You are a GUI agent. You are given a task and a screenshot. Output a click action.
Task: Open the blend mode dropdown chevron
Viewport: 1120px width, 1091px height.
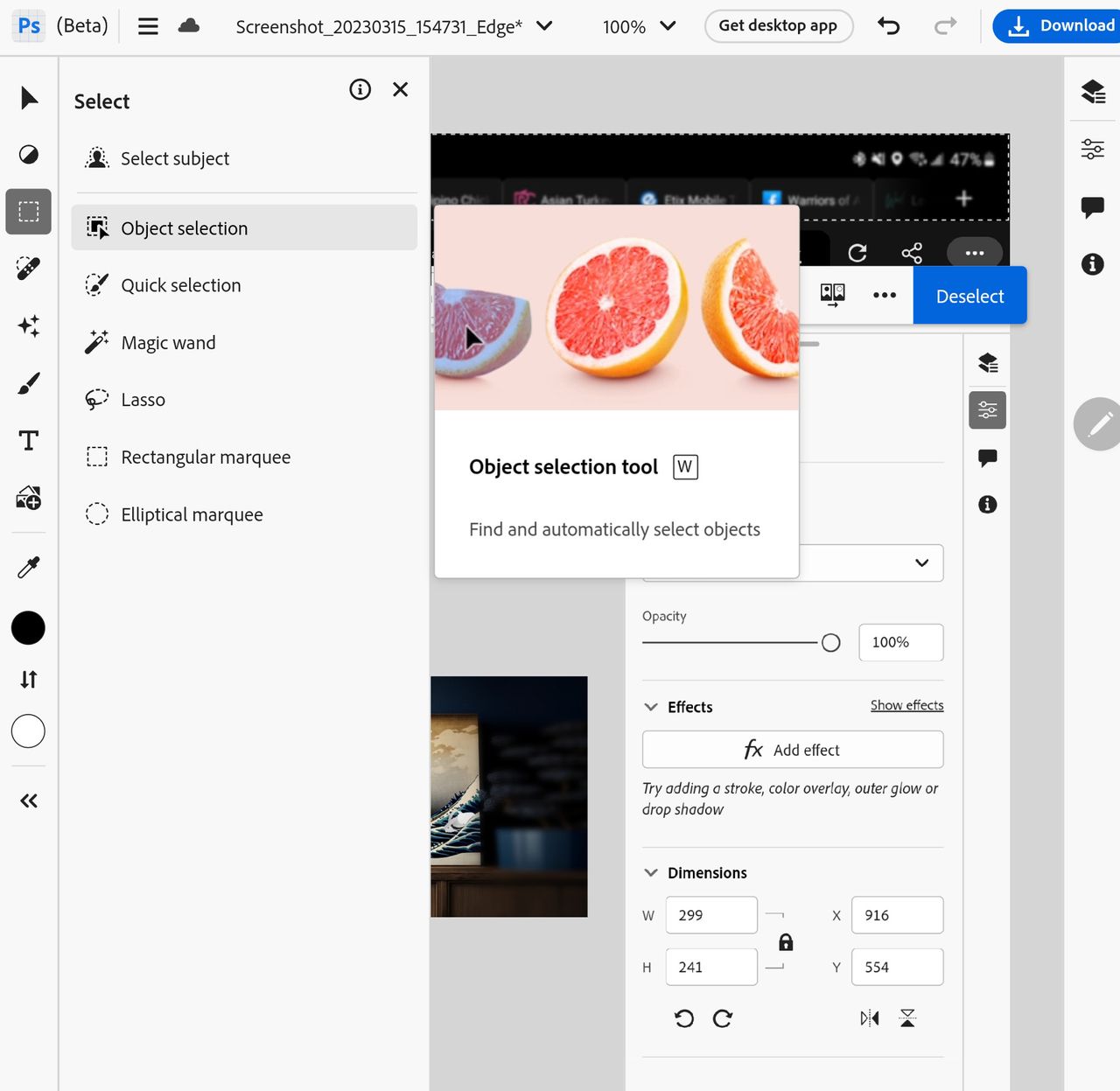(x=922, y=563)
